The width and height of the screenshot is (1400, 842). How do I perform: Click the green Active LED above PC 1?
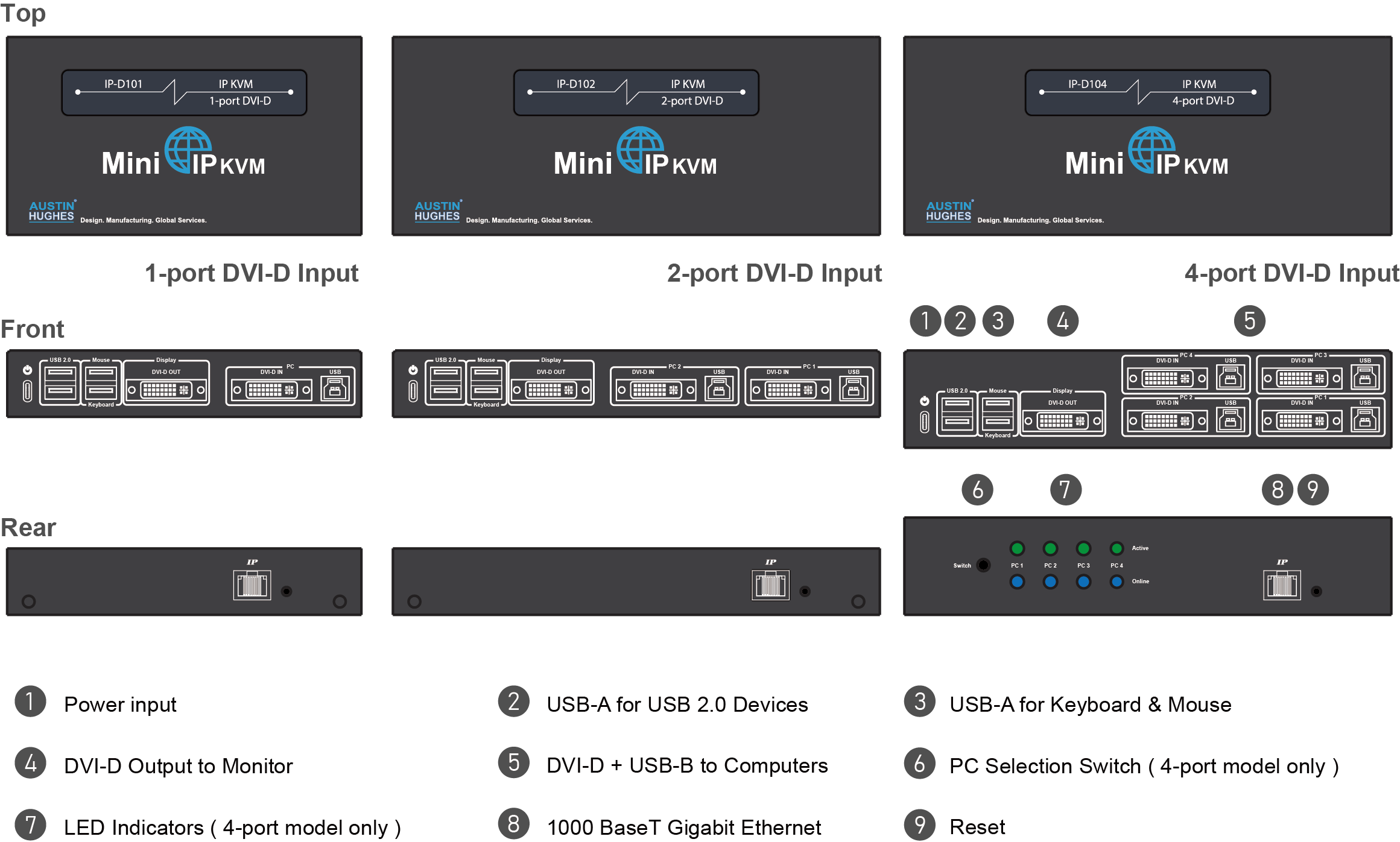pos(1017,548)
